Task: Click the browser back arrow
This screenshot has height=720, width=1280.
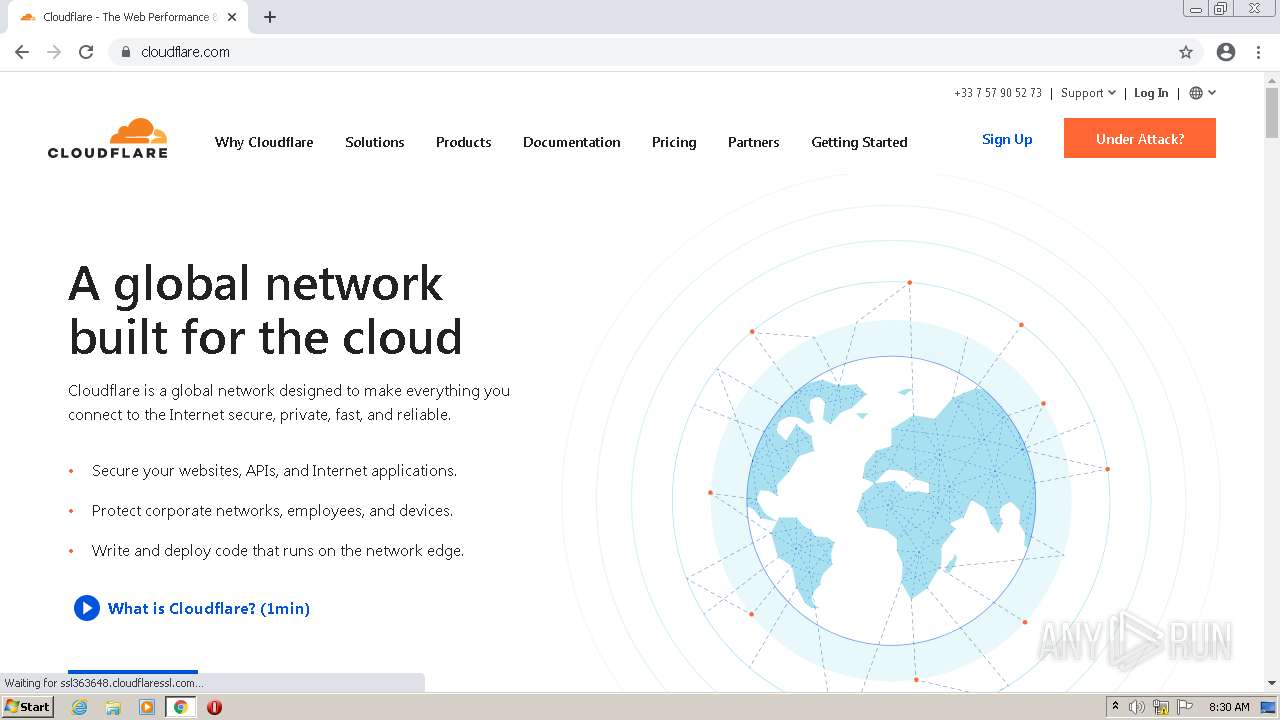Action: (22, 52)
